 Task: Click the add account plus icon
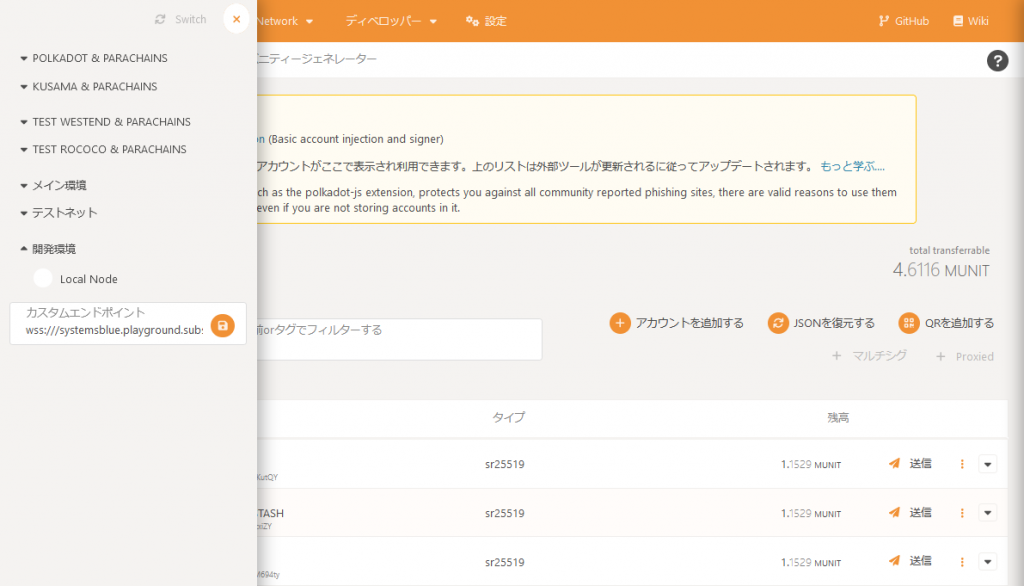620,323
